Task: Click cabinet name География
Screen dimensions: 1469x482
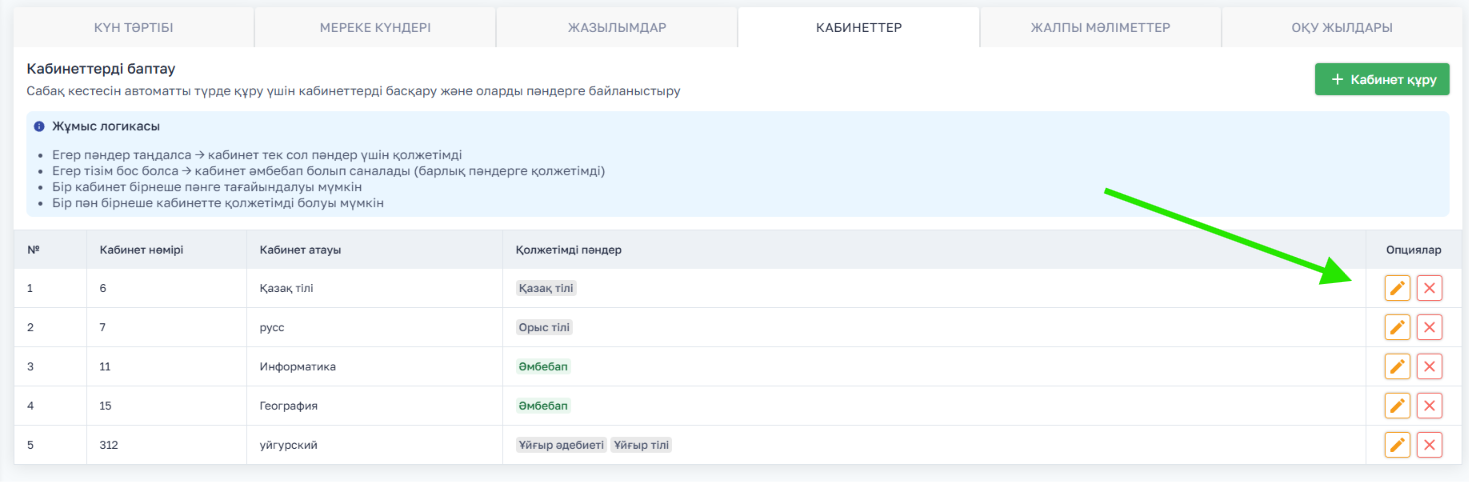Action: (x=288, y=406)
